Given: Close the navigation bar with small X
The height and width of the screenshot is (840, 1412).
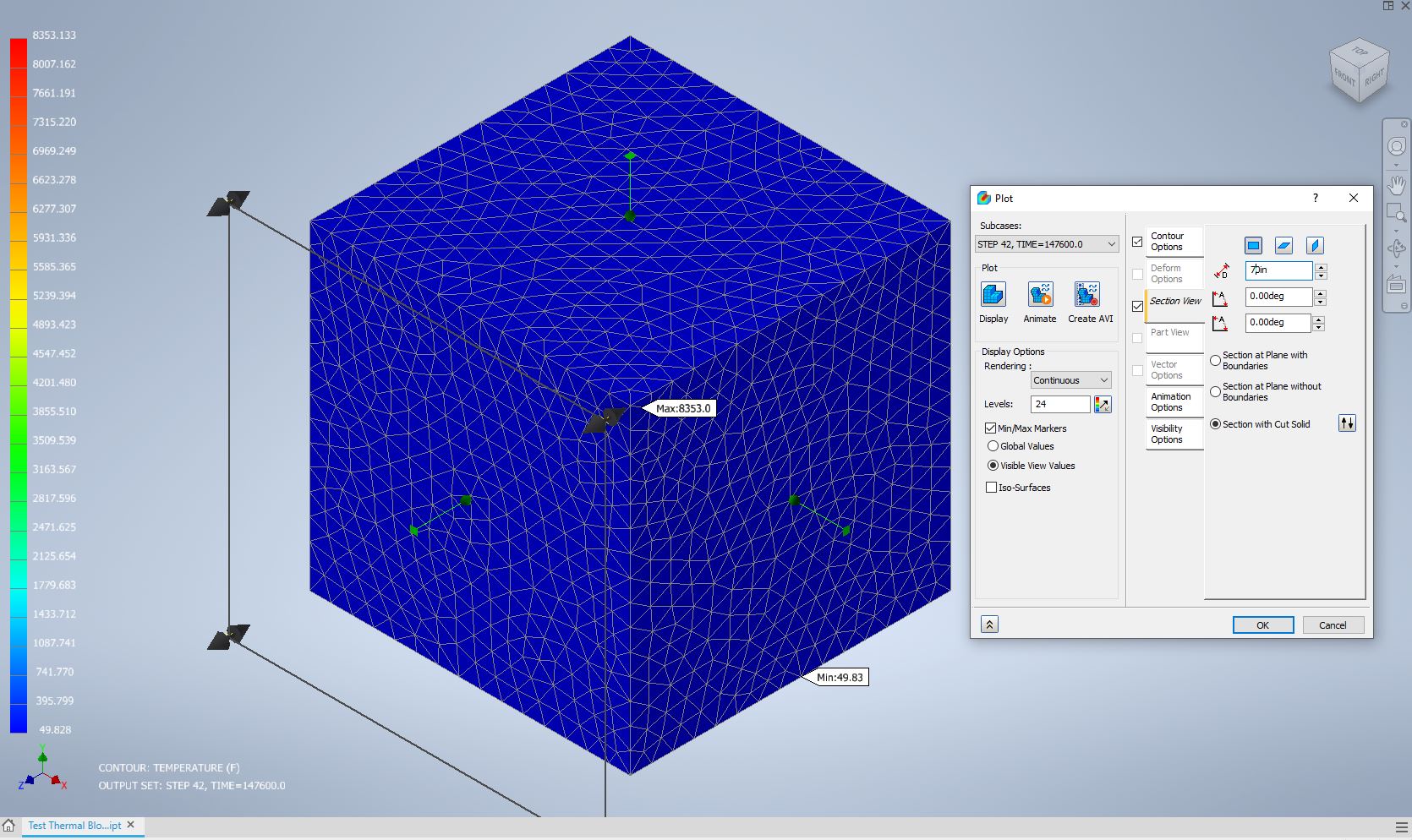Looking at the screenshot, I should (1404, 124).
